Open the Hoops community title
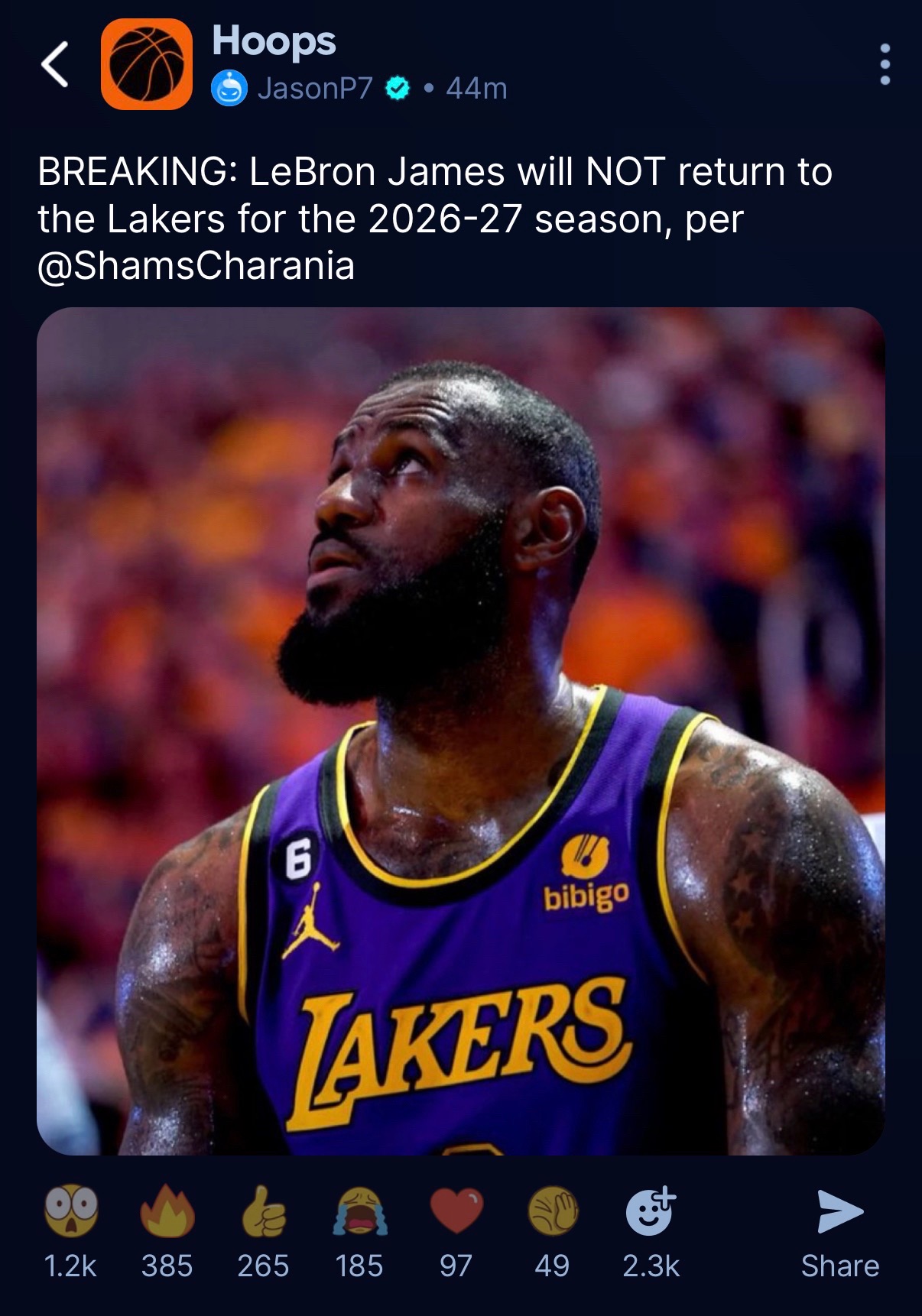The width and height of the screenshot is (922, 1316). (x=274, y=41)
